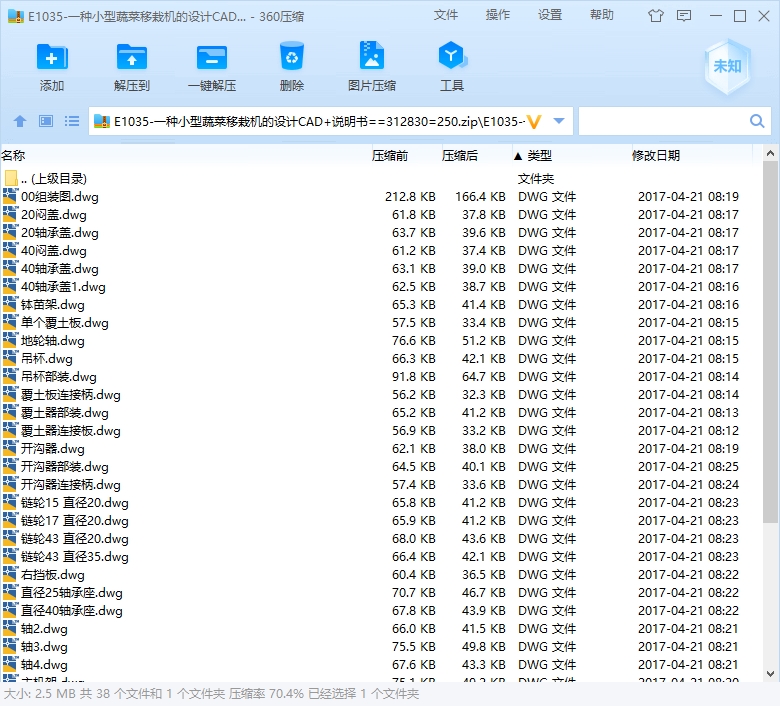Select file 20轴承盖.dwg
The width and height of the screenshot is (780, 706).
pos(60,232)
